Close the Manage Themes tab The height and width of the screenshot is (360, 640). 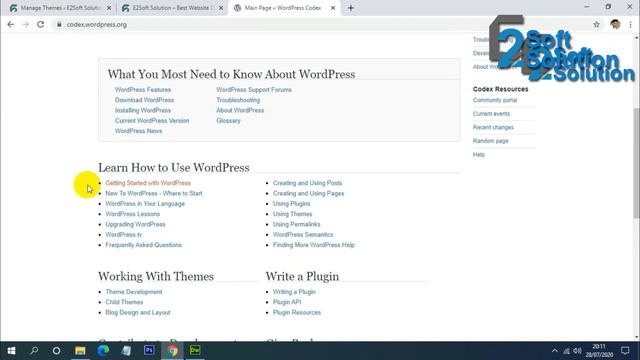109,8
